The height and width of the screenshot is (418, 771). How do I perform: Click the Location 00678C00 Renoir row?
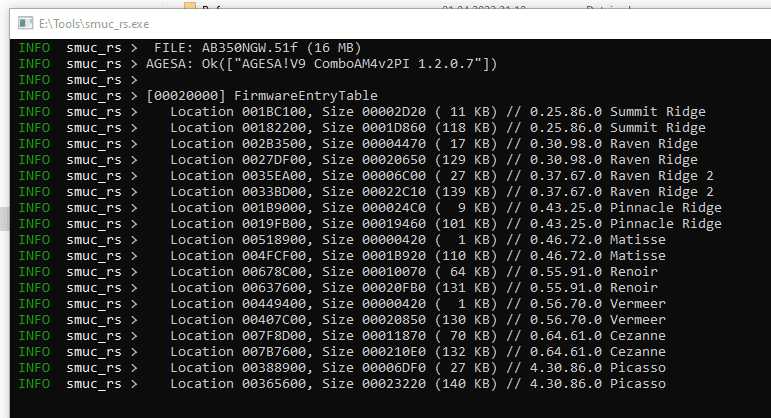point(338,271)
